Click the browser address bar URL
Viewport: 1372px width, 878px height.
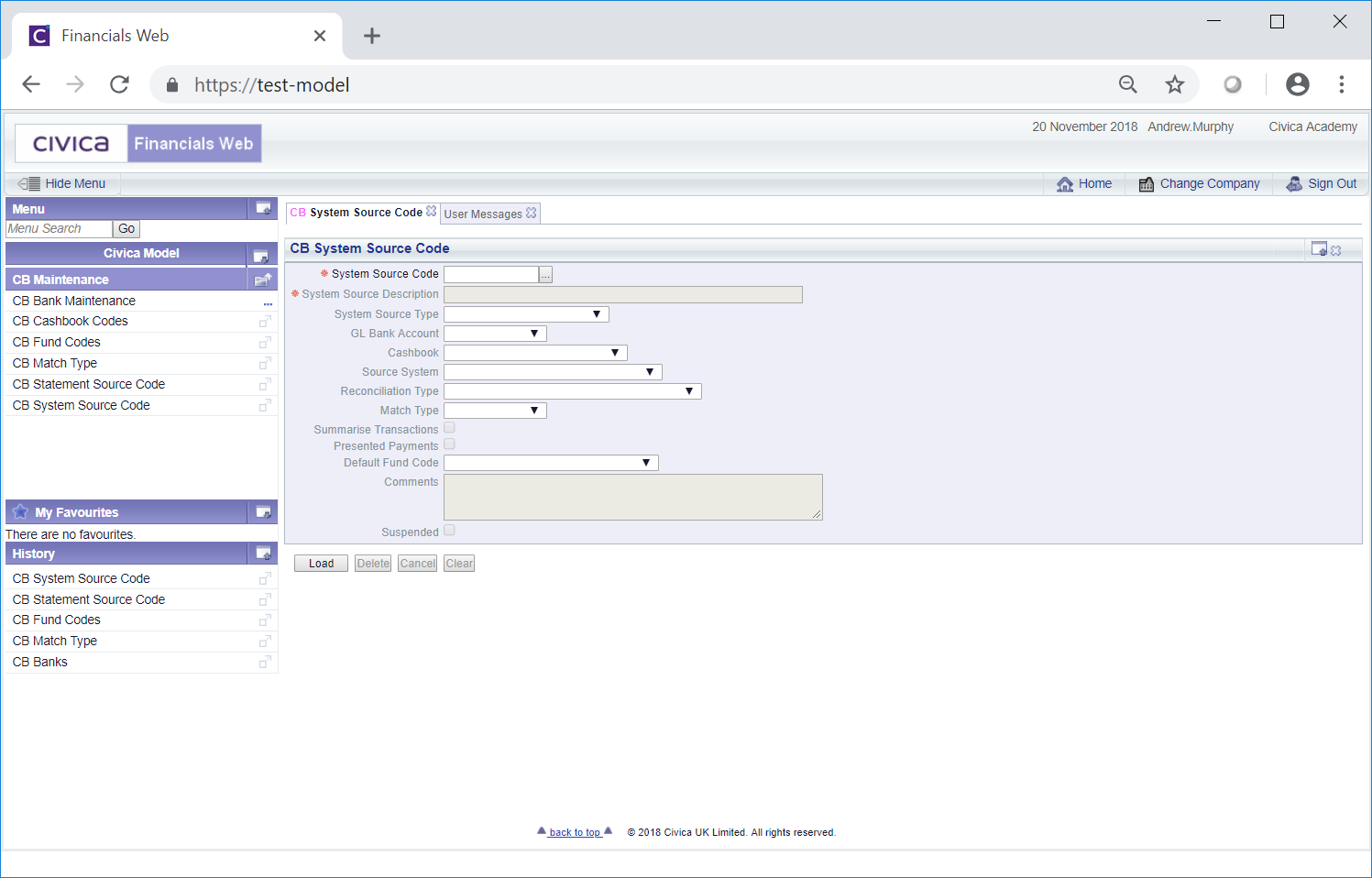point(272,85)
